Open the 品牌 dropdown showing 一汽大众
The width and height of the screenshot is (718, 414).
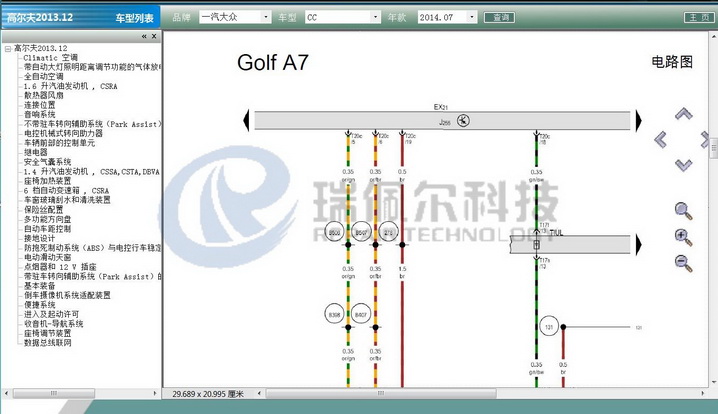(233, 17)
